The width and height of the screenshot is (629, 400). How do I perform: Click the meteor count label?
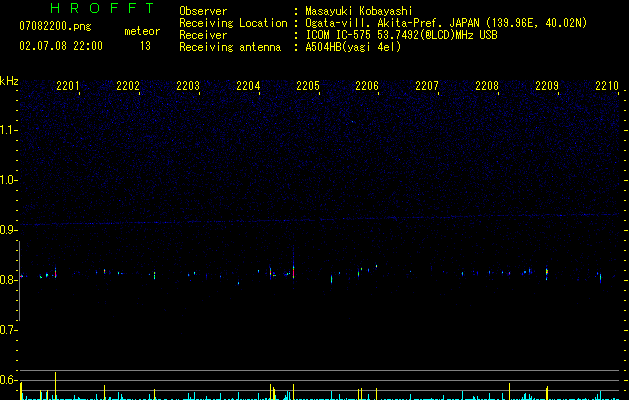click(x=142, y=31)
